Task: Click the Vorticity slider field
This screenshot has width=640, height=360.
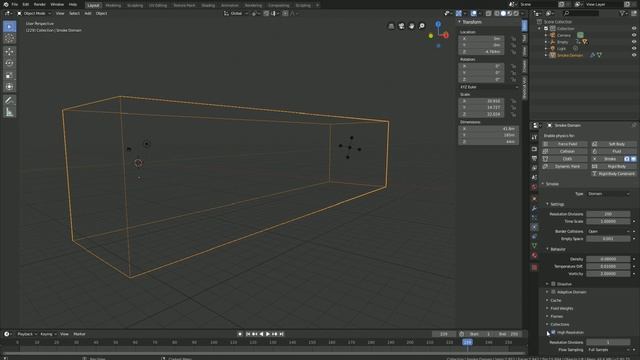Action: point(608,274)
